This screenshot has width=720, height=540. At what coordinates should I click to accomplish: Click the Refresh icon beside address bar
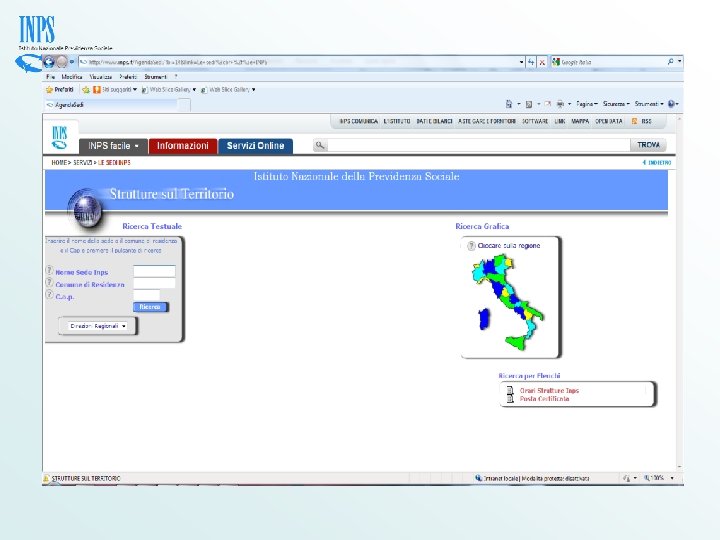tap(531, 62)
